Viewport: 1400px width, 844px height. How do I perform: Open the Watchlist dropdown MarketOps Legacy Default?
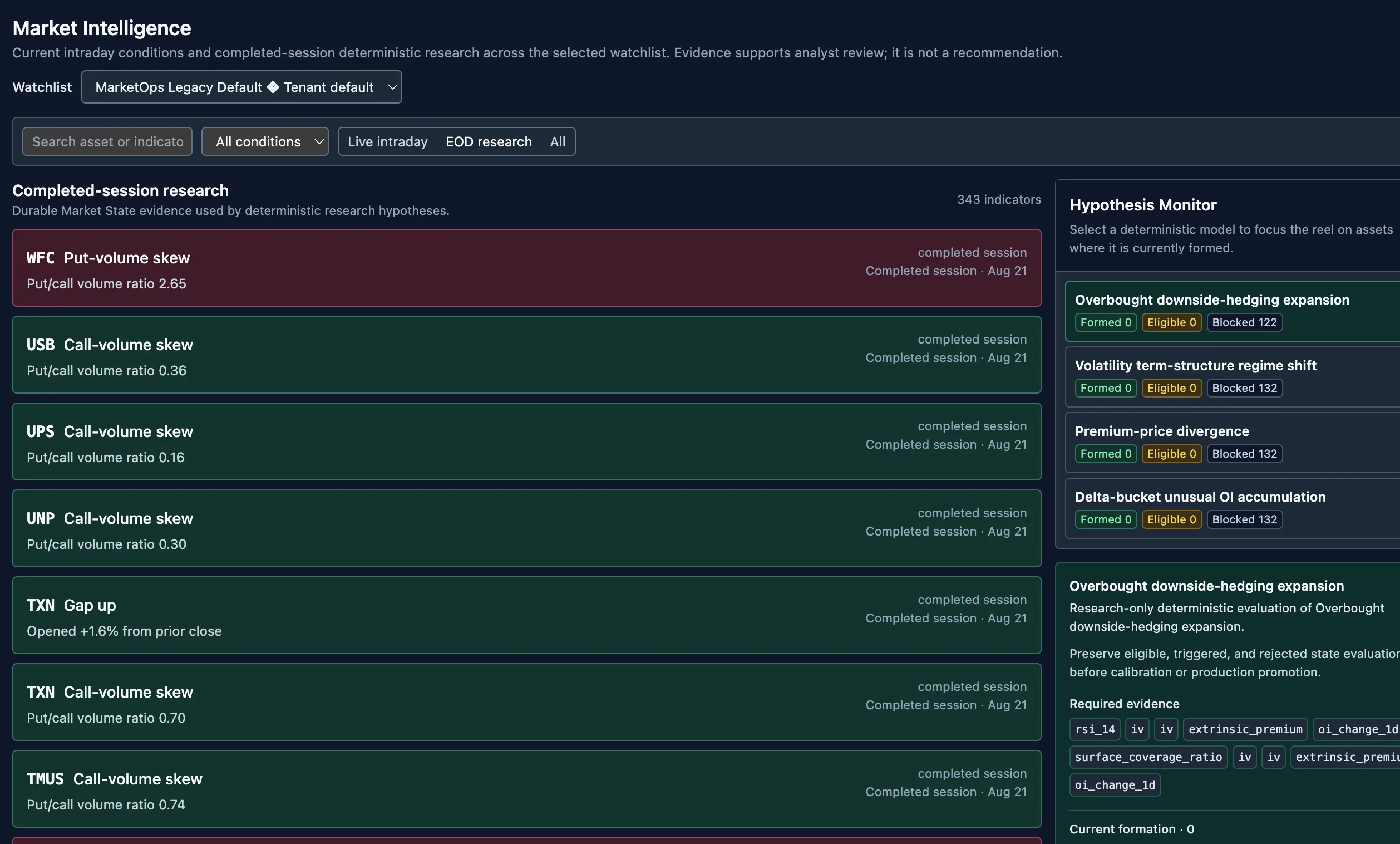(241, 87)
